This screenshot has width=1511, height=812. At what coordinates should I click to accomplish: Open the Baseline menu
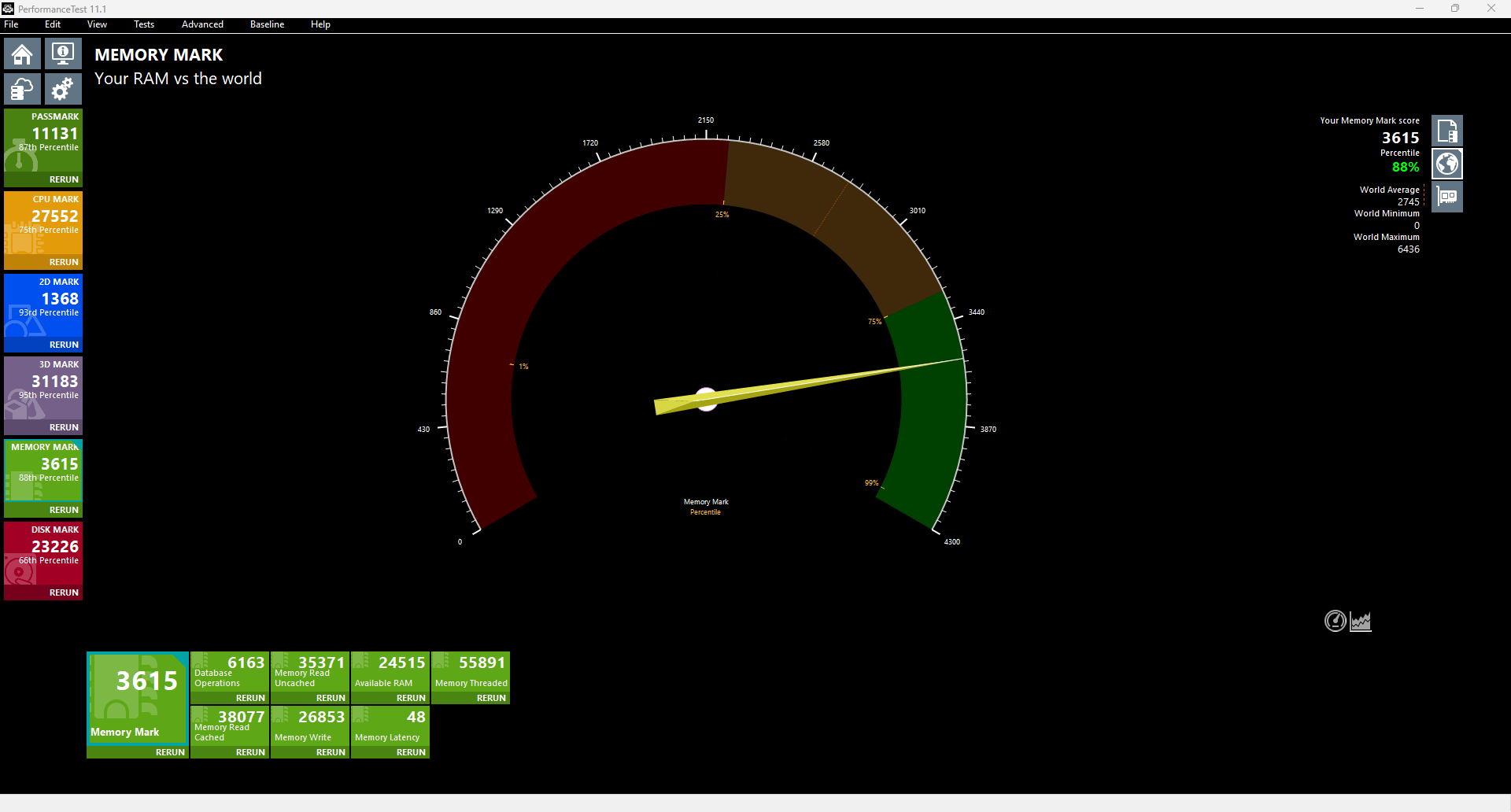pos(267,24)
